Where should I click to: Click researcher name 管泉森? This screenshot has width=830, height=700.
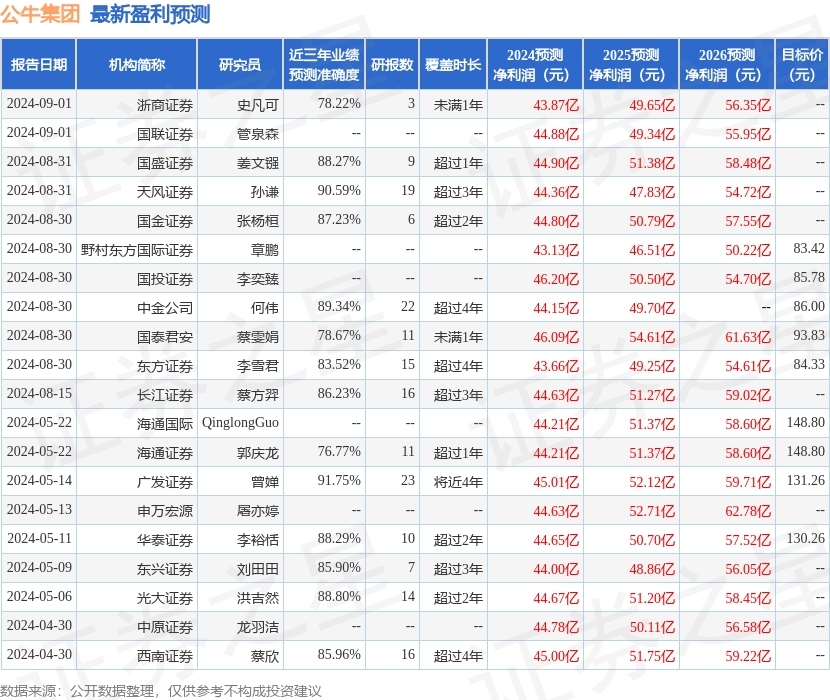pyautogui.click(x=258, y=134)
